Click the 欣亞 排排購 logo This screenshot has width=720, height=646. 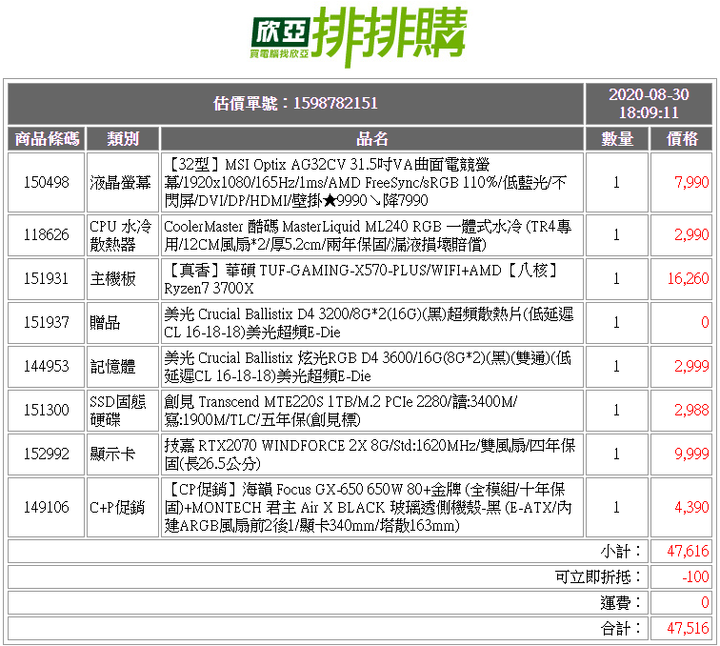[359, 37]
